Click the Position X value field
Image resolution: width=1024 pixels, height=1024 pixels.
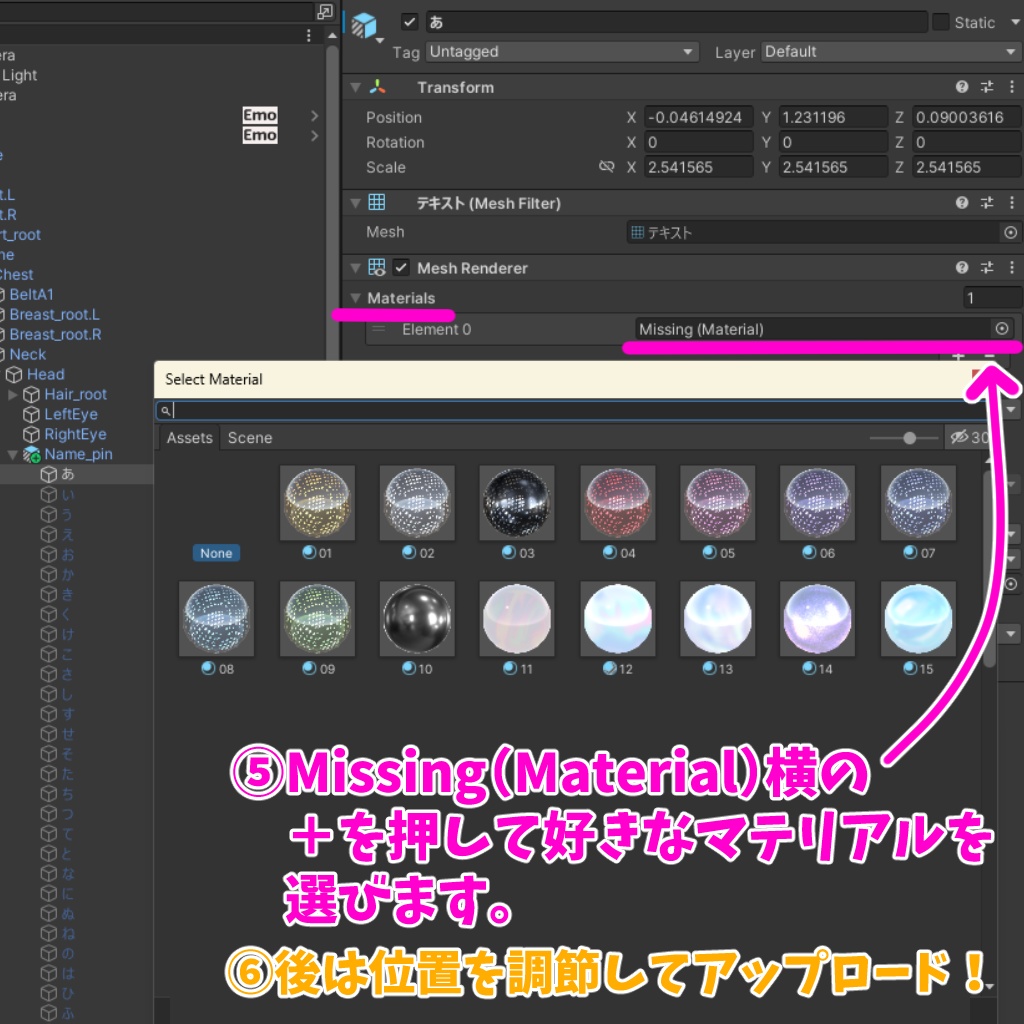699,118
